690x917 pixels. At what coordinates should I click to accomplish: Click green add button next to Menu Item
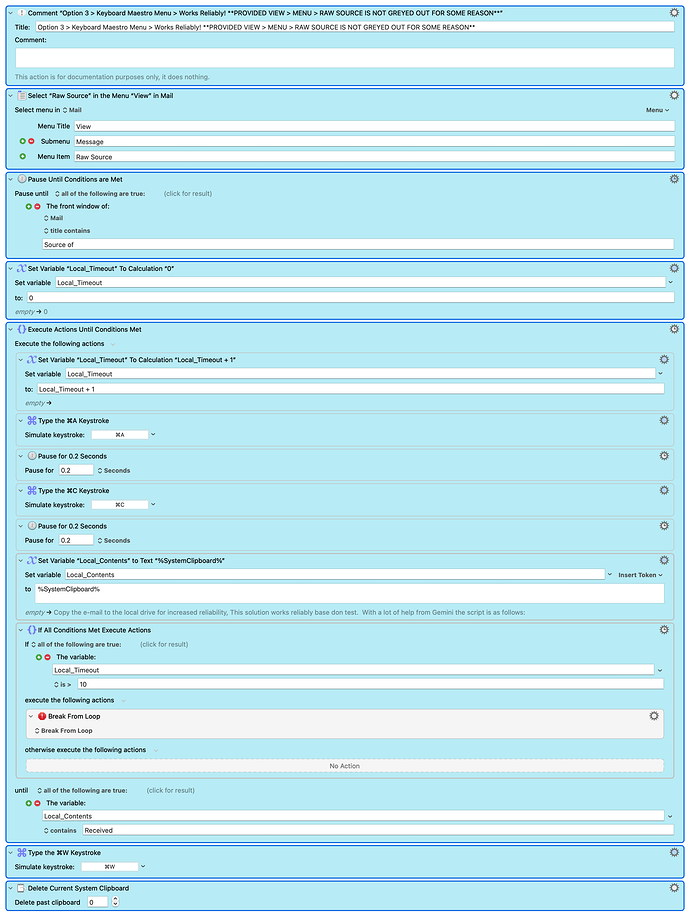pyautogui.click(x=22, y=156)
